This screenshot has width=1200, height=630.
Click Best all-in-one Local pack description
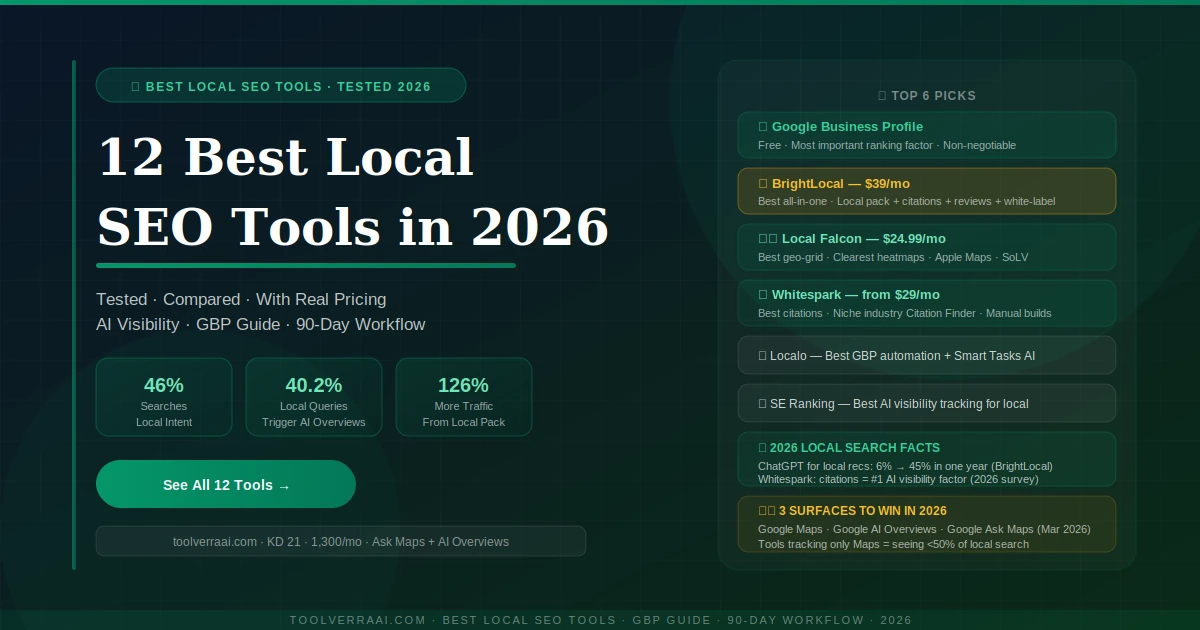click(906, 201)
